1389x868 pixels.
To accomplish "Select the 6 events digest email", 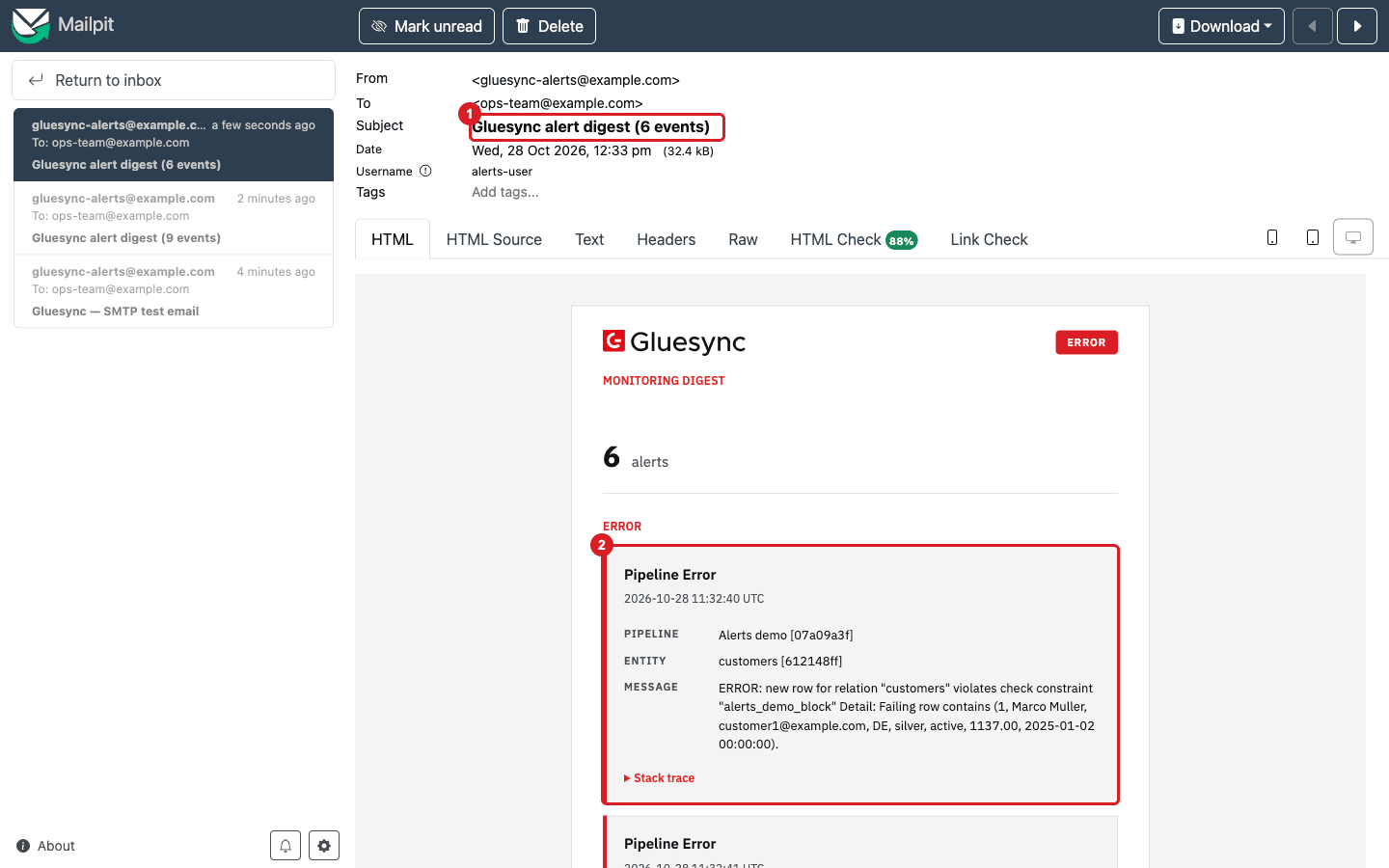I will [x=174, y=145].
